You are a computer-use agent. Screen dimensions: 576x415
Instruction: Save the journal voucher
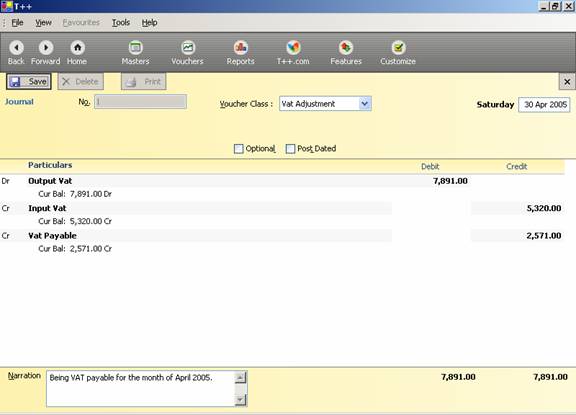pos(29,82)
